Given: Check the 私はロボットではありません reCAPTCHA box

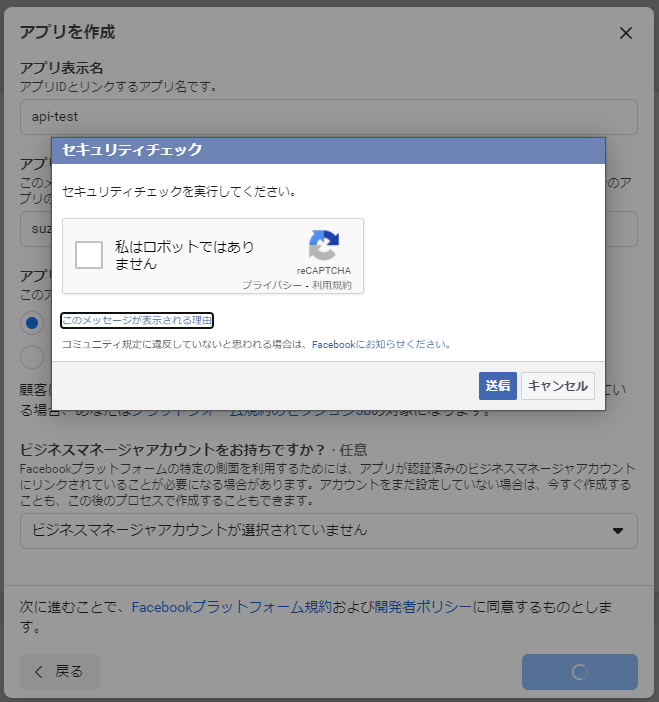Looking at the screenshot, I should (89, 255).
